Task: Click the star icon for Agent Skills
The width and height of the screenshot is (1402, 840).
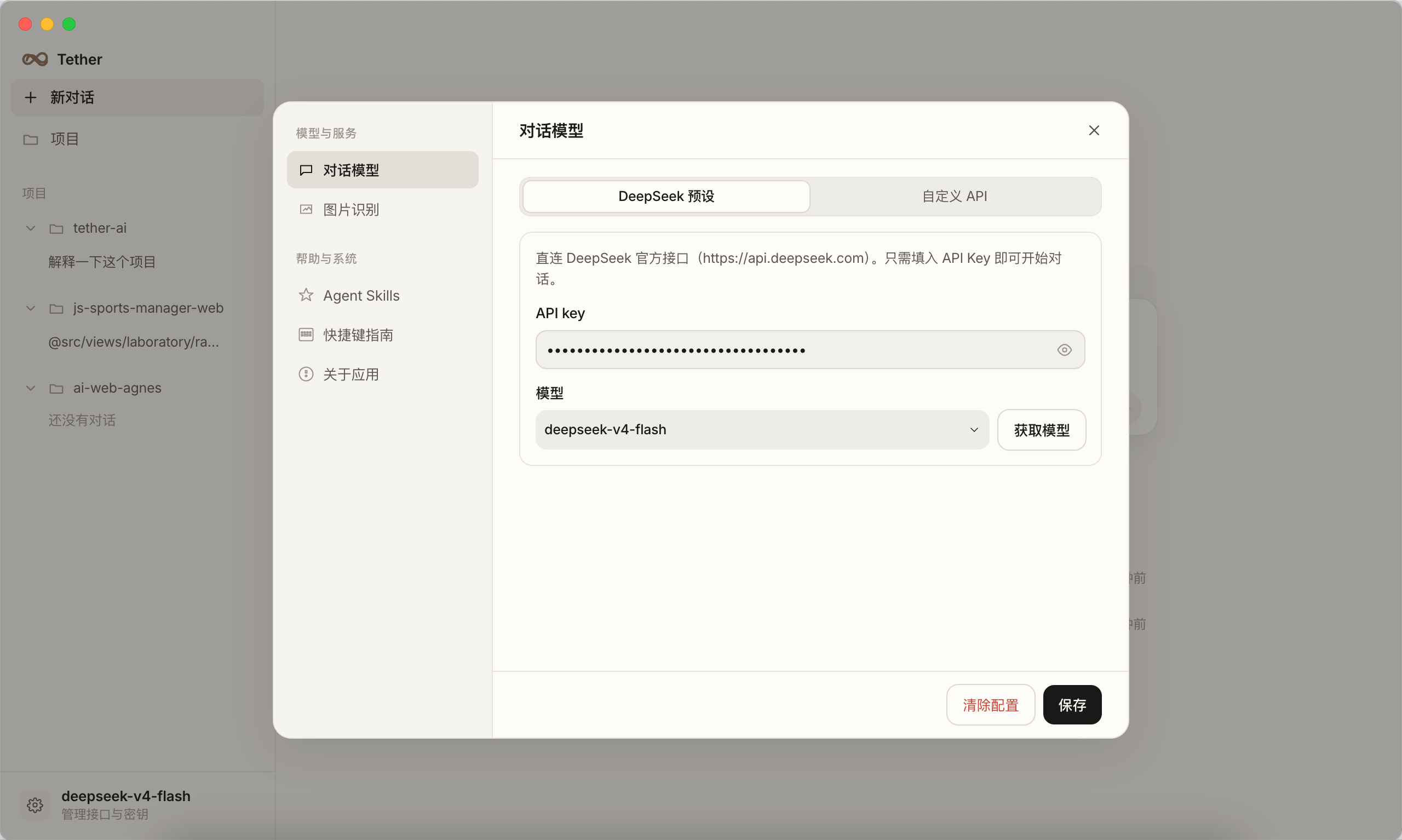Action: [306, 295]
